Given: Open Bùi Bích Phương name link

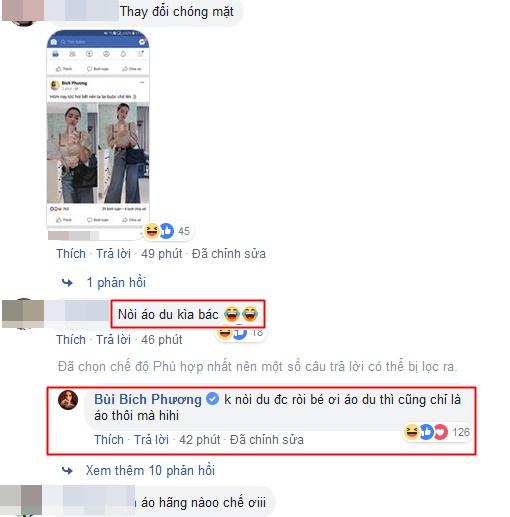Looking at the screenshot, I should tap(148, 399).
